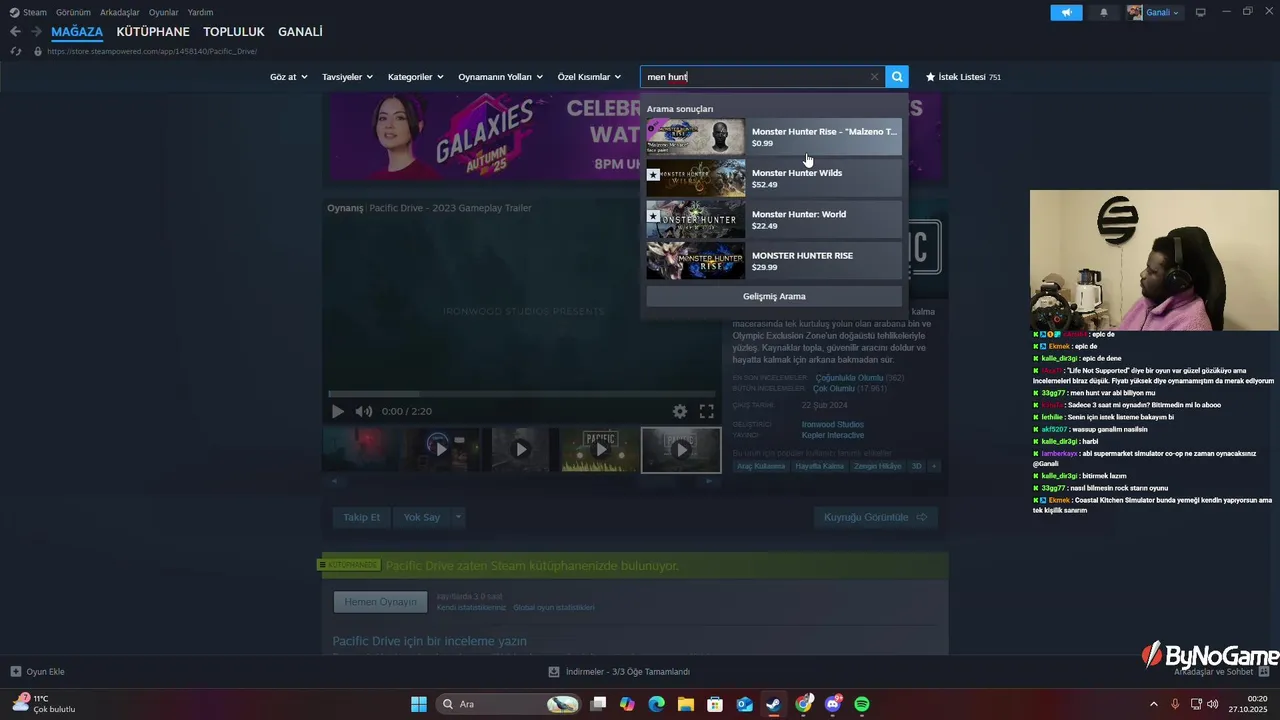Open Copilot from the taskbar
Image resolution: width=1280 pixels, height=720 pixels.
pyautogui.click(x=627, y=704)
